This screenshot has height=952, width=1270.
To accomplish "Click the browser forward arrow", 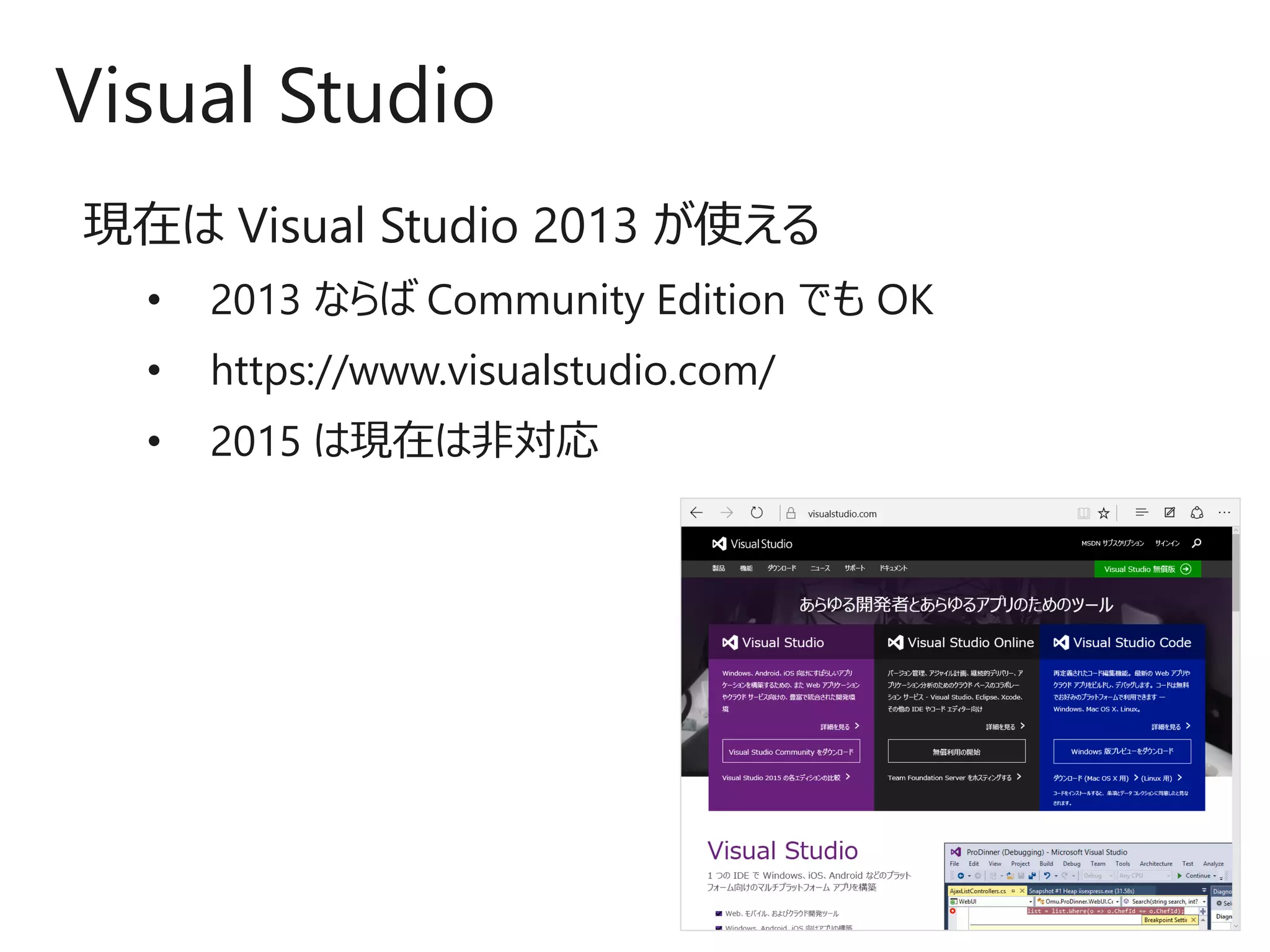I will (727, 513).
